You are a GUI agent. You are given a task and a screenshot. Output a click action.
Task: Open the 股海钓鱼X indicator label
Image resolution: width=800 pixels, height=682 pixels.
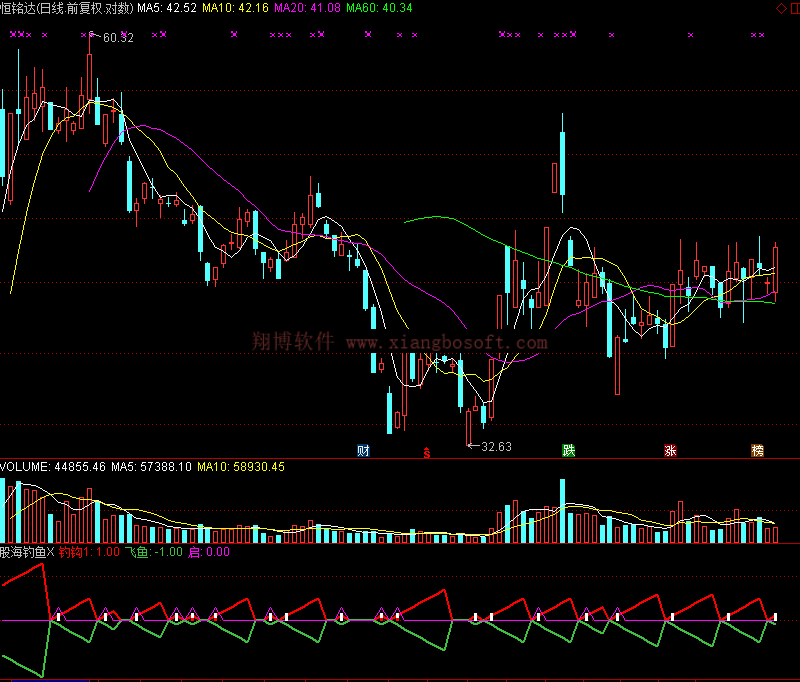pyautogui.click(x=27, y=551)
